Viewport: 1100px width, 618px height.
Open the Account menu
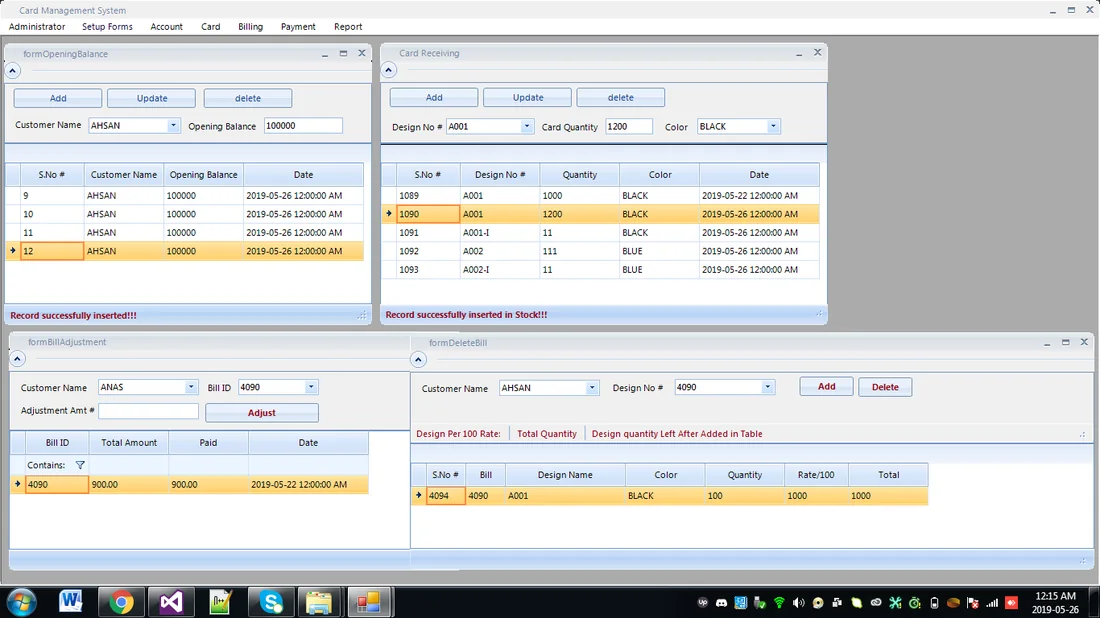[166, 27]
